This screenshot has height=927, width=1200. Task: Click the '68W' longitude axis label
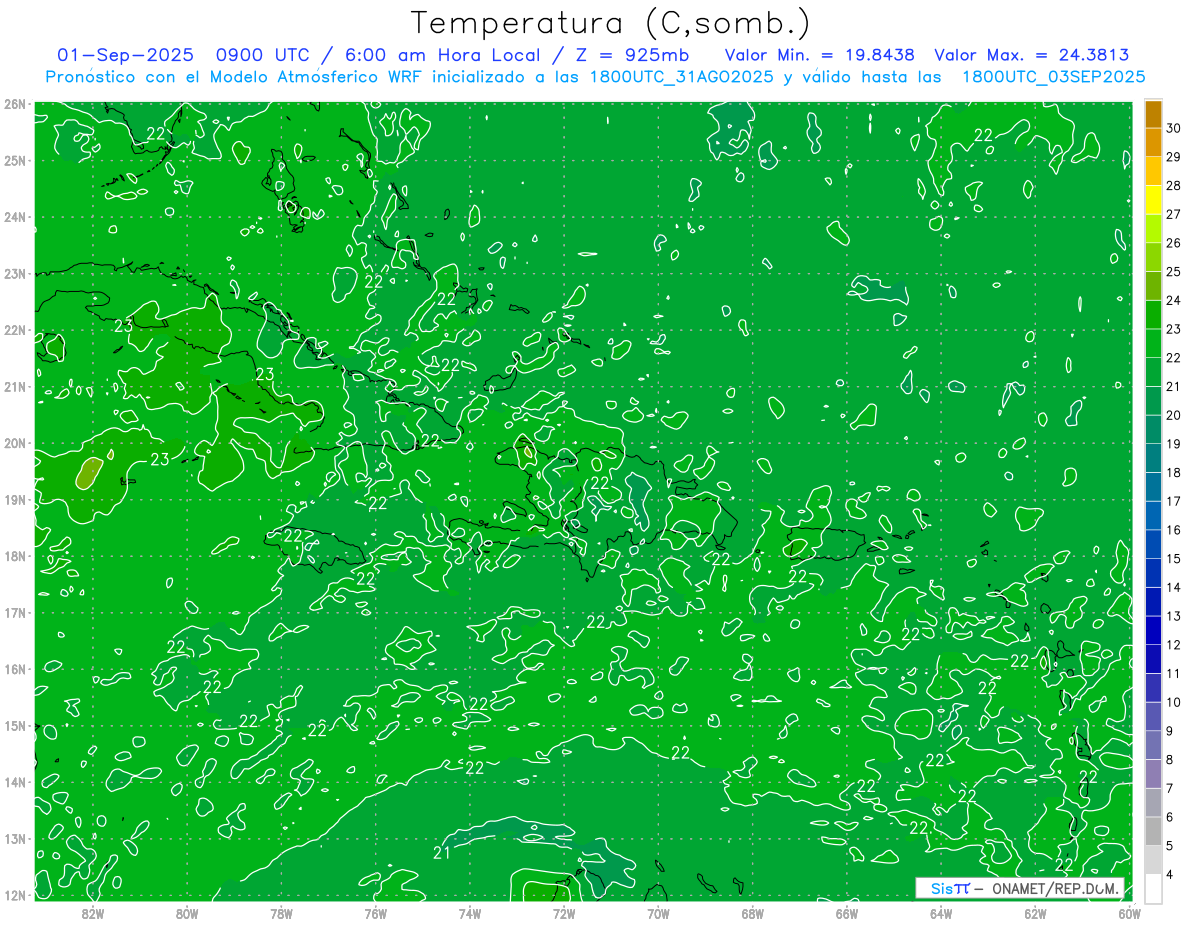(x=753, y=912)
